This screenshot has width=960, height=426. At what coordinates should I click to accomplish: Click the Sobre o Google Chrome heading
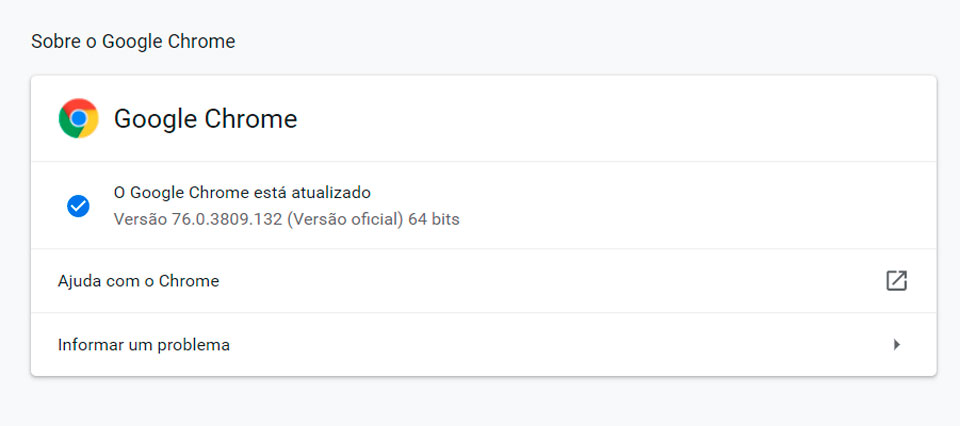point(133,42)
